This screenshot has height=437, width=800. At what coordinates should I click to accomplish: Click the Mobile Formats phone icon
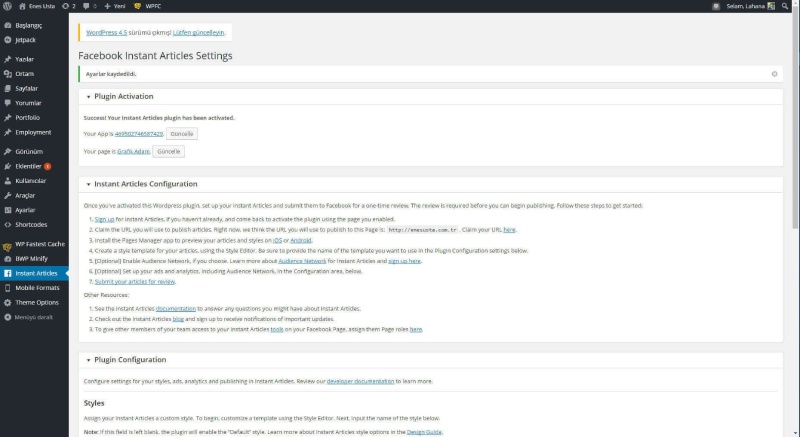coord(8,288)
